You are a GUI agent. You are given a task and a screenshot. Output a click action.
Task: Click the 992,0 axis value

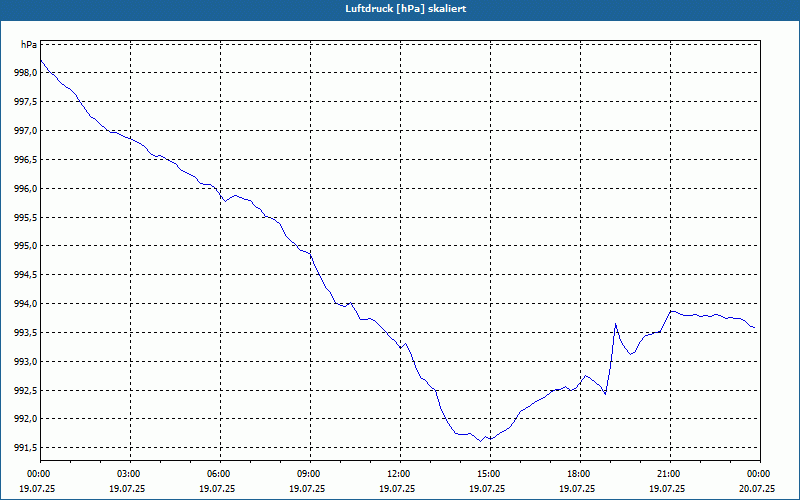(x=27, y=419)
